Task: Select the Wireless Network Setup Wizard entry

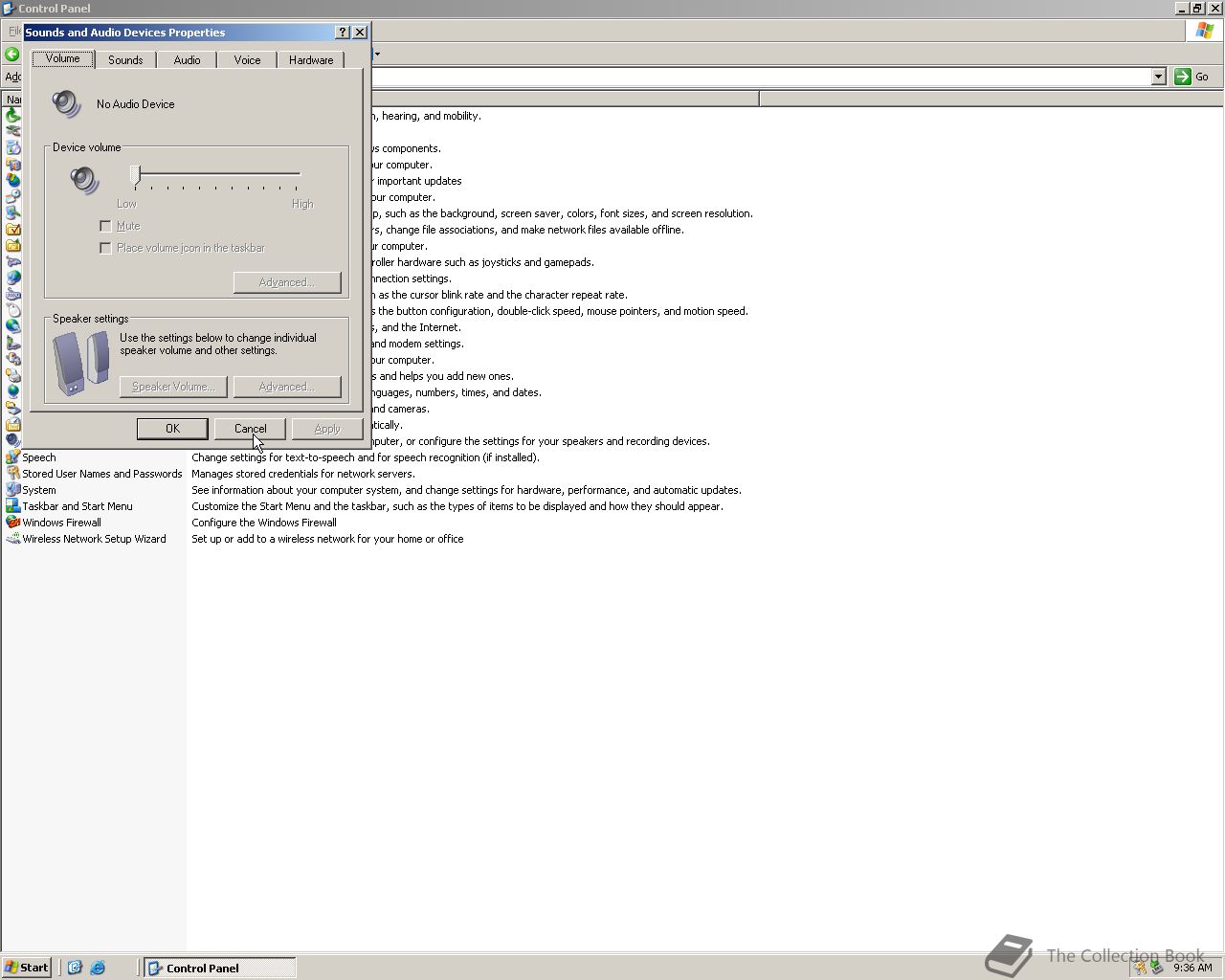Action: click(x=94, y=539)
